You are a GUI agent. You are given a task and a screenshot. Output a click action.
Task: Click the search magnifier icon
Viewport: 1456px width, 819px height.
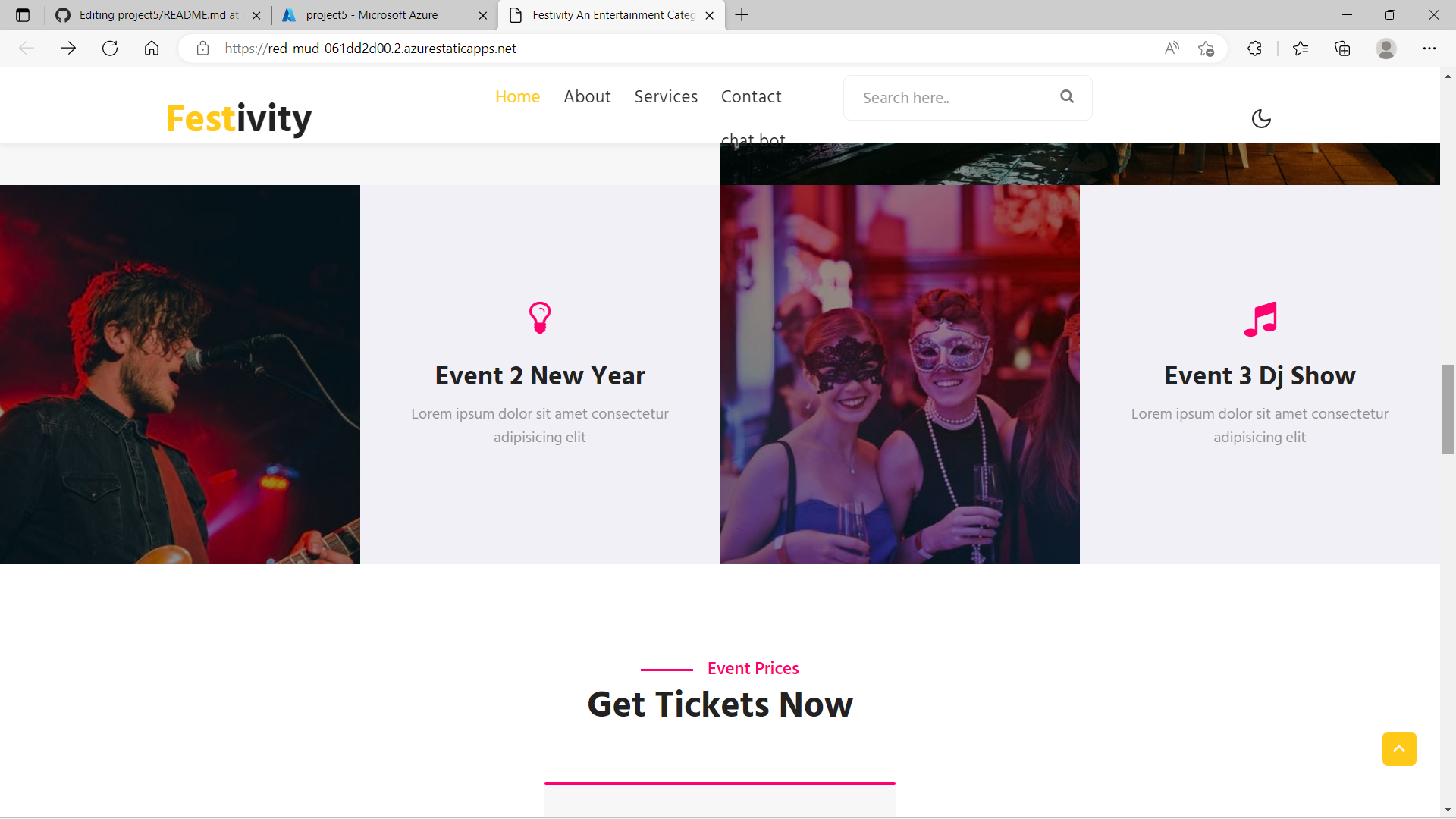coord(1067,96)
